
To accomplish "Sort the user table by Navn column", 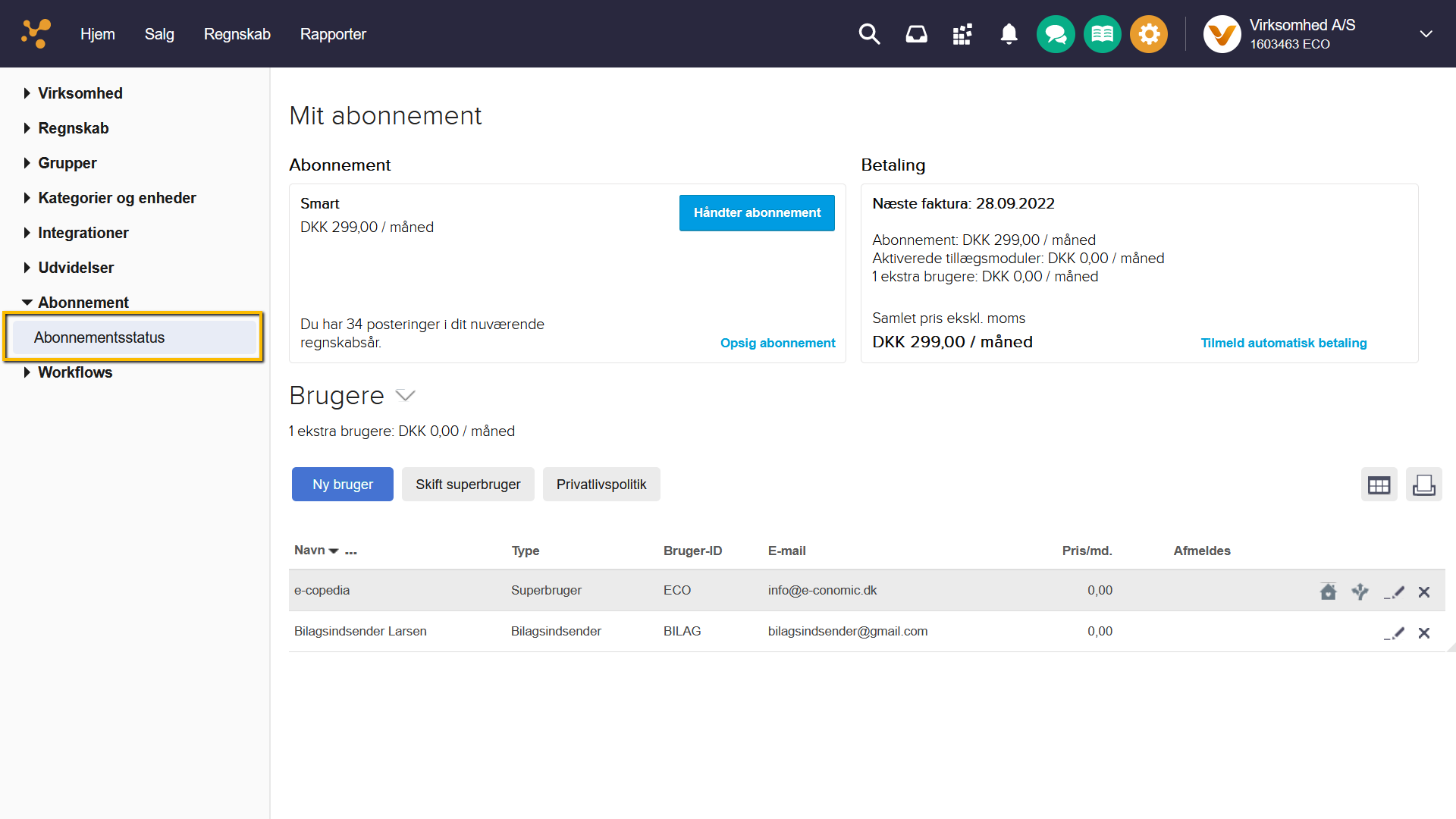I will click(309, 551).
